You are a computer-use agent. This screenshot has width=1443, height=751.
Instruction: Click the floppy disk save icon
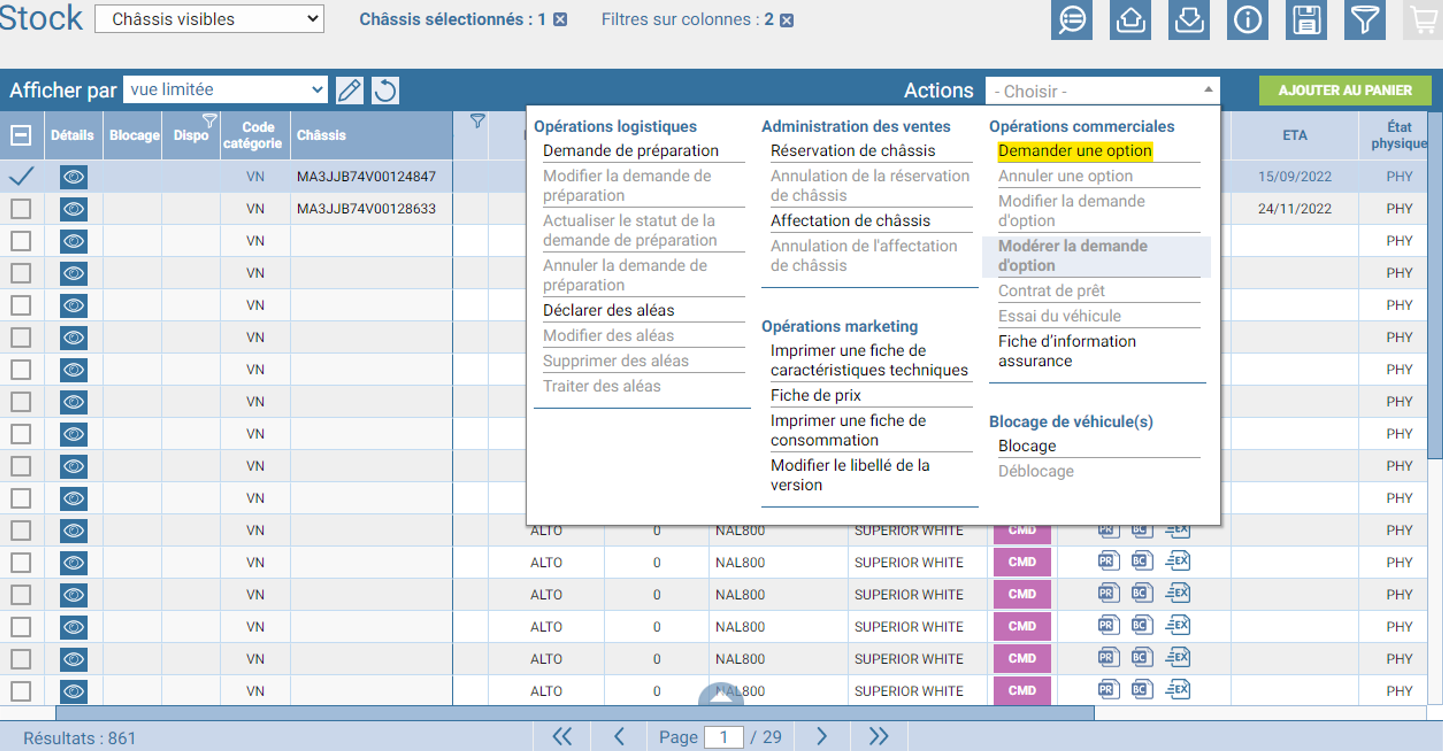click(x=1306, y=20)
